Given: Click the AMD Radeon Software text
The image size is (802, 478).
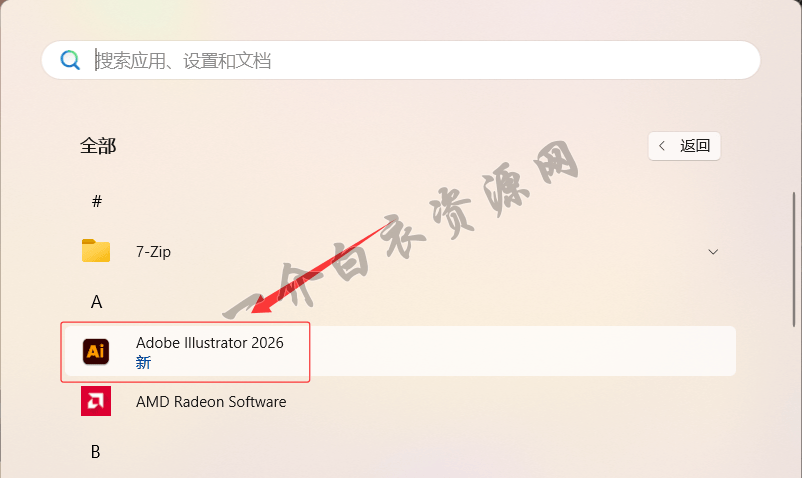Looking at the screenshot, I should pyautogui.click(x=211, y=402).
